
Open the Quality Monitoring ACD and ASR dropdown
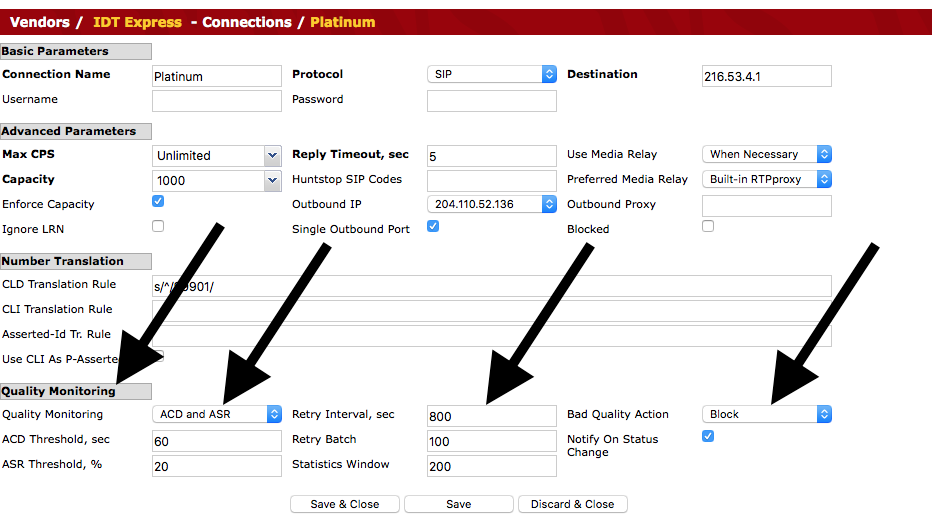(x=216, y=414)
